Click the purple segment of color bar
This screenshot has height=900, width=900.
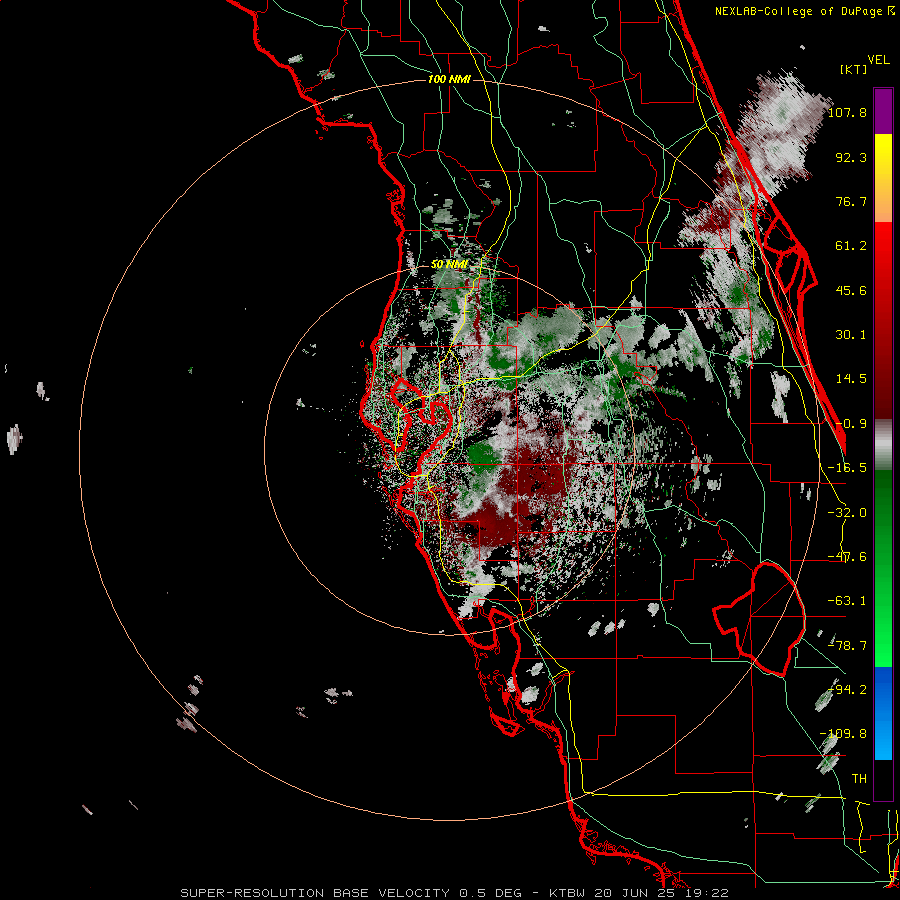pyautogui.click(x=883, y=111)
